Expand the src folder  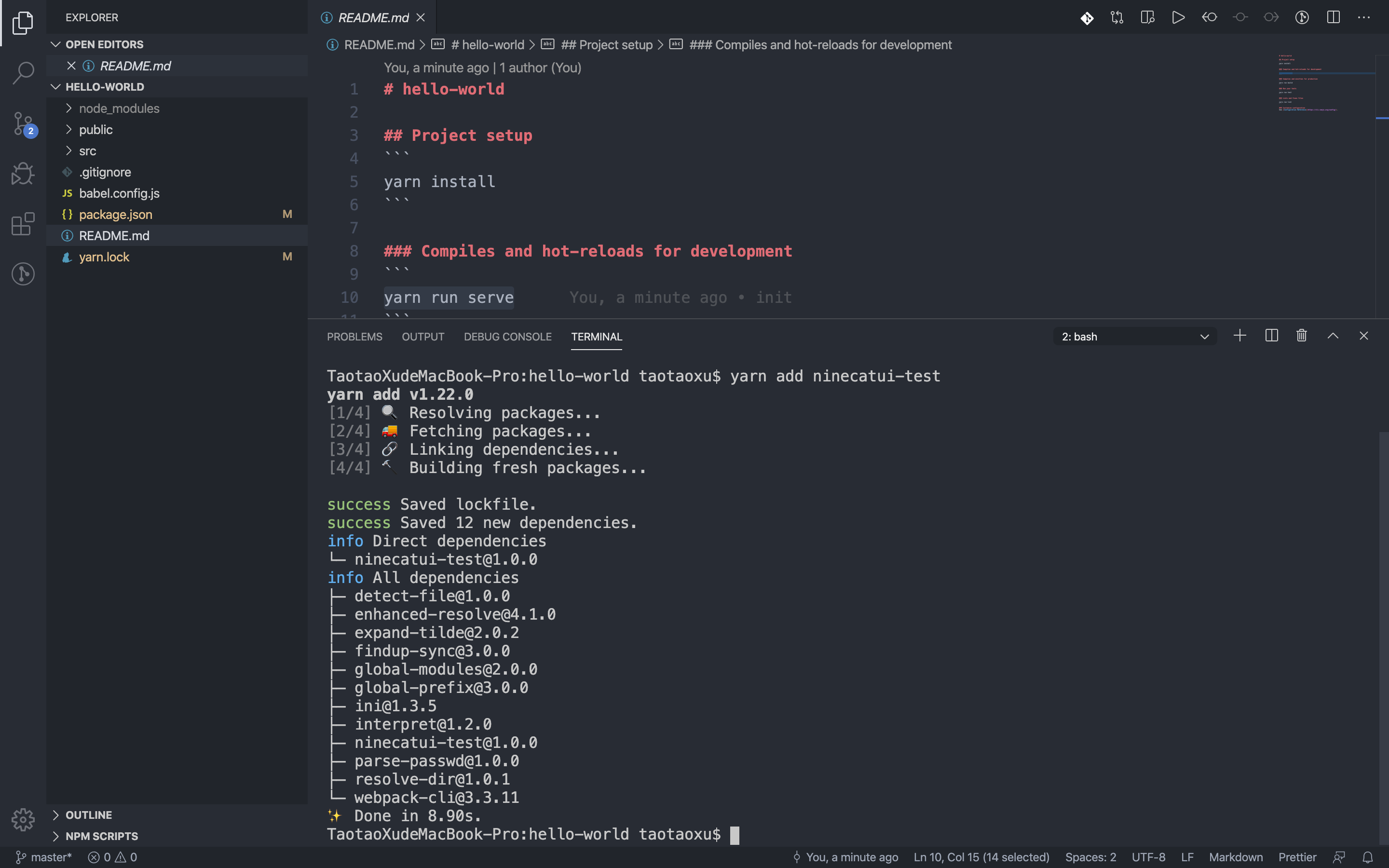(x=177, y=151)
